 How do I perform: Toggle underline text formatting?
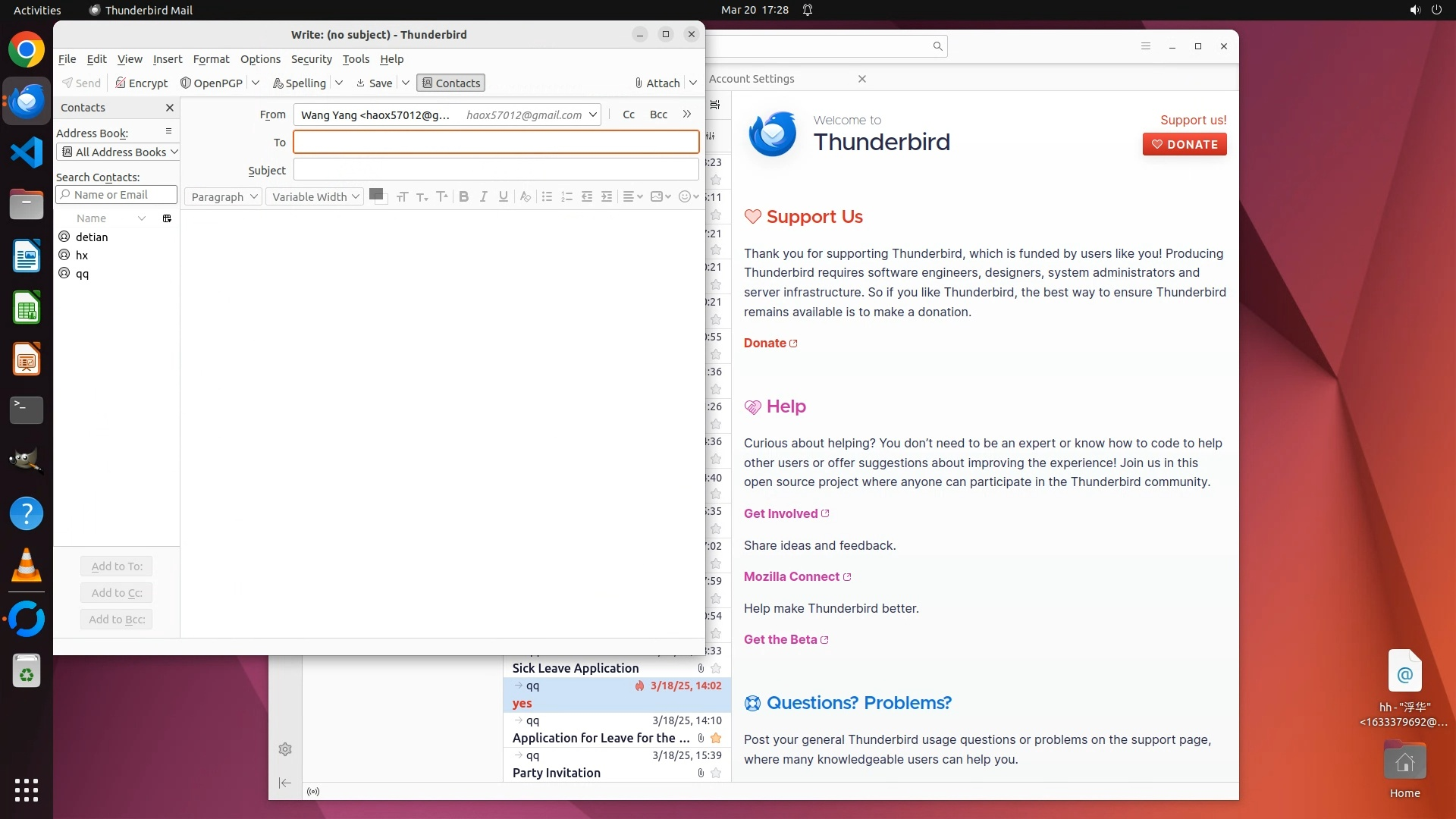click(x=503, y=196)
